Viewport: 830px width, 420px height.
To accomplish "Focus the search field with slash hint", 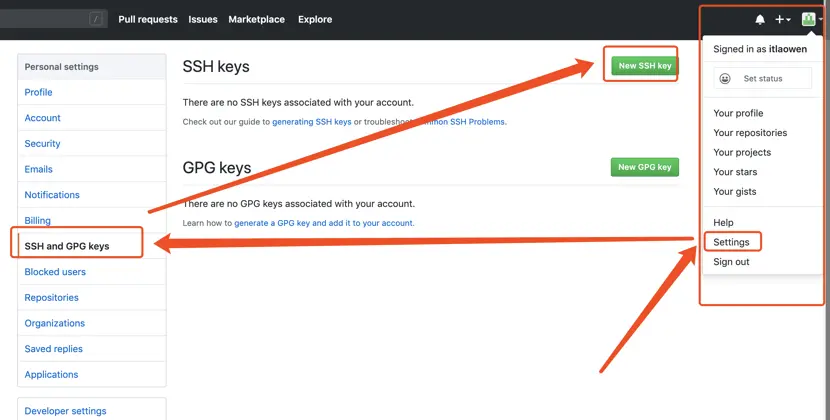I will point(50,19).
